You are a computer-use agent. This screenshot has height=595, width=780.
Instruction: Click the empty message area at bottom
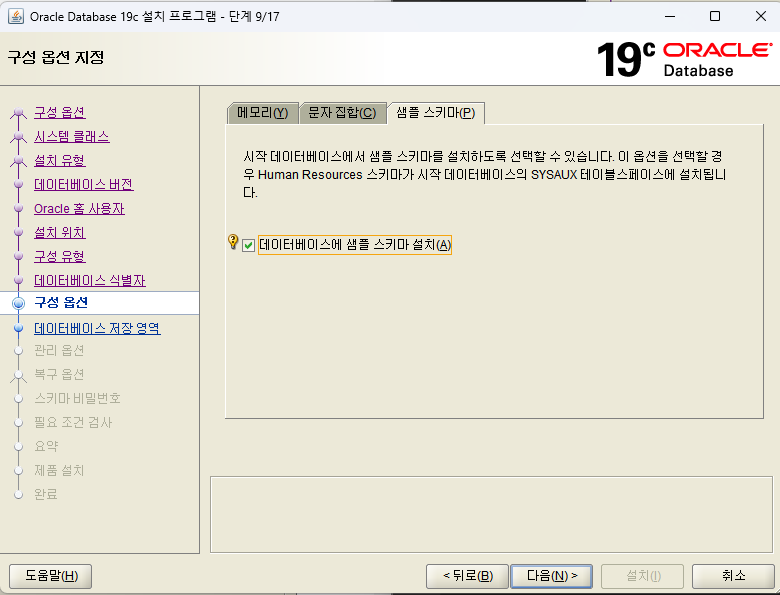(491, 514)
